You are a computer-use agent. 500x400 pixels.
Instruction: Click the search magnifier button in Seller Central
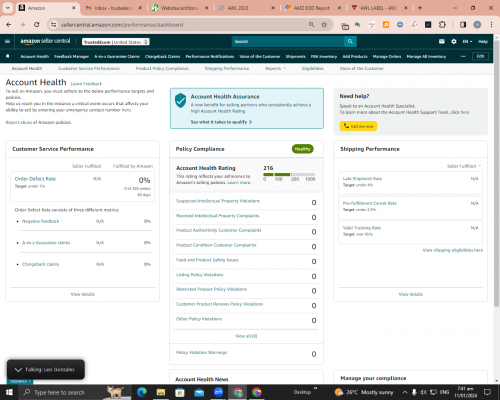350,42
